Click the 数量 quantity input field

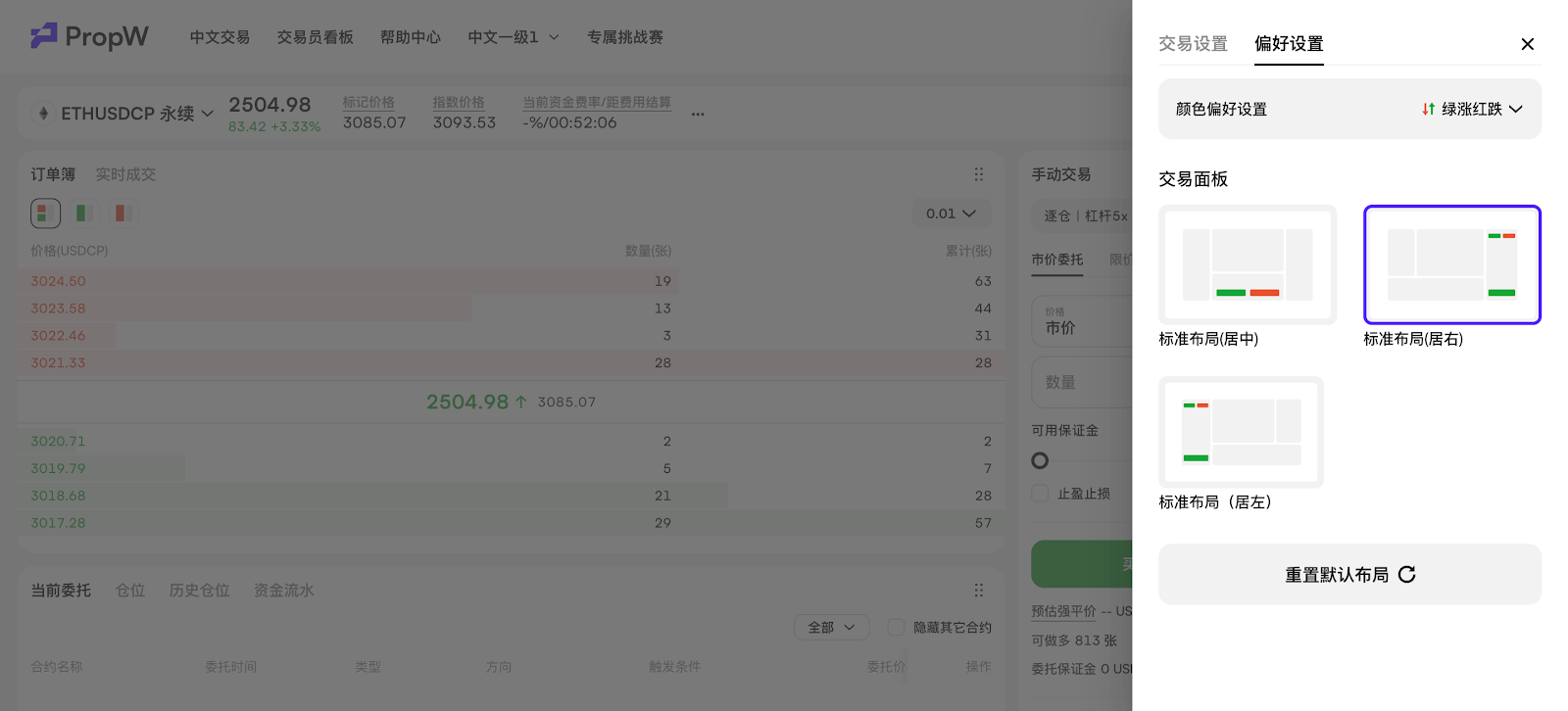point(1082,382)
